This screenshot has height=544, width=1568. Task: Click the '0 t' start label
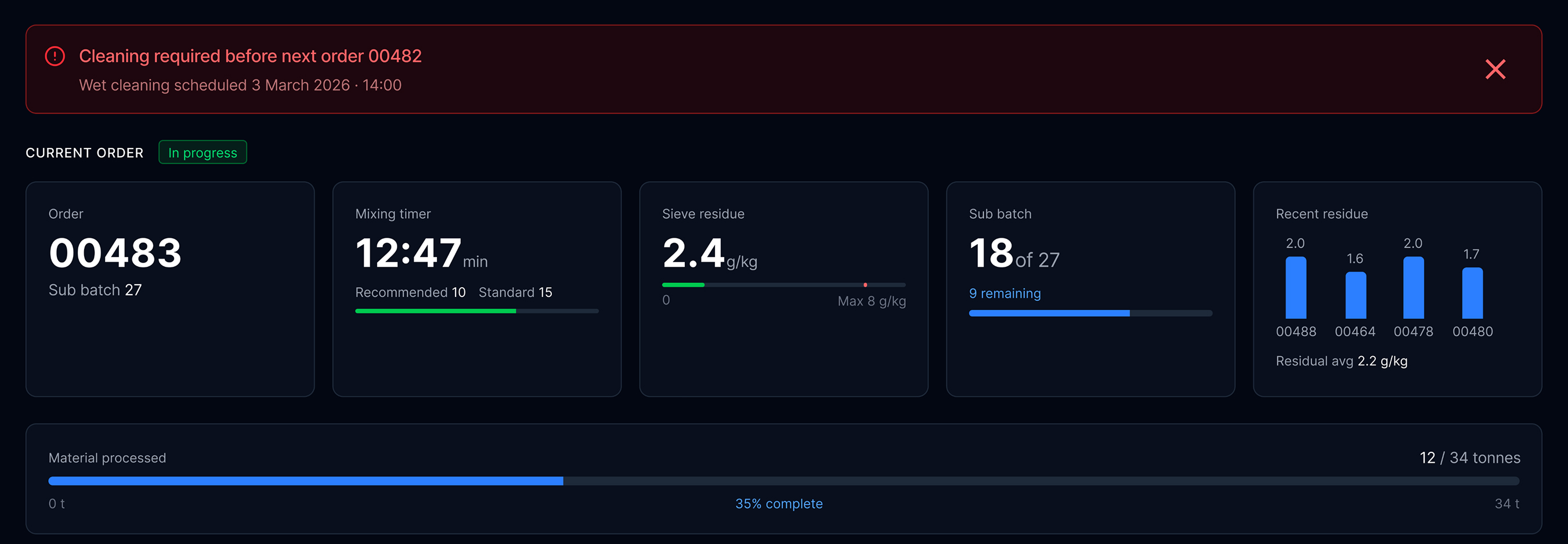pos(57,504)
